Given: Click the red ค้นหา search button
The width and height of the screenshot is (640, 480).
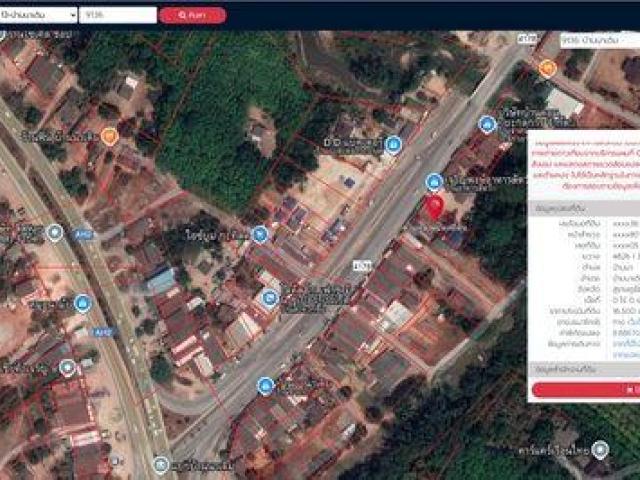Looking at the screenshot, I should coord(192,15).
